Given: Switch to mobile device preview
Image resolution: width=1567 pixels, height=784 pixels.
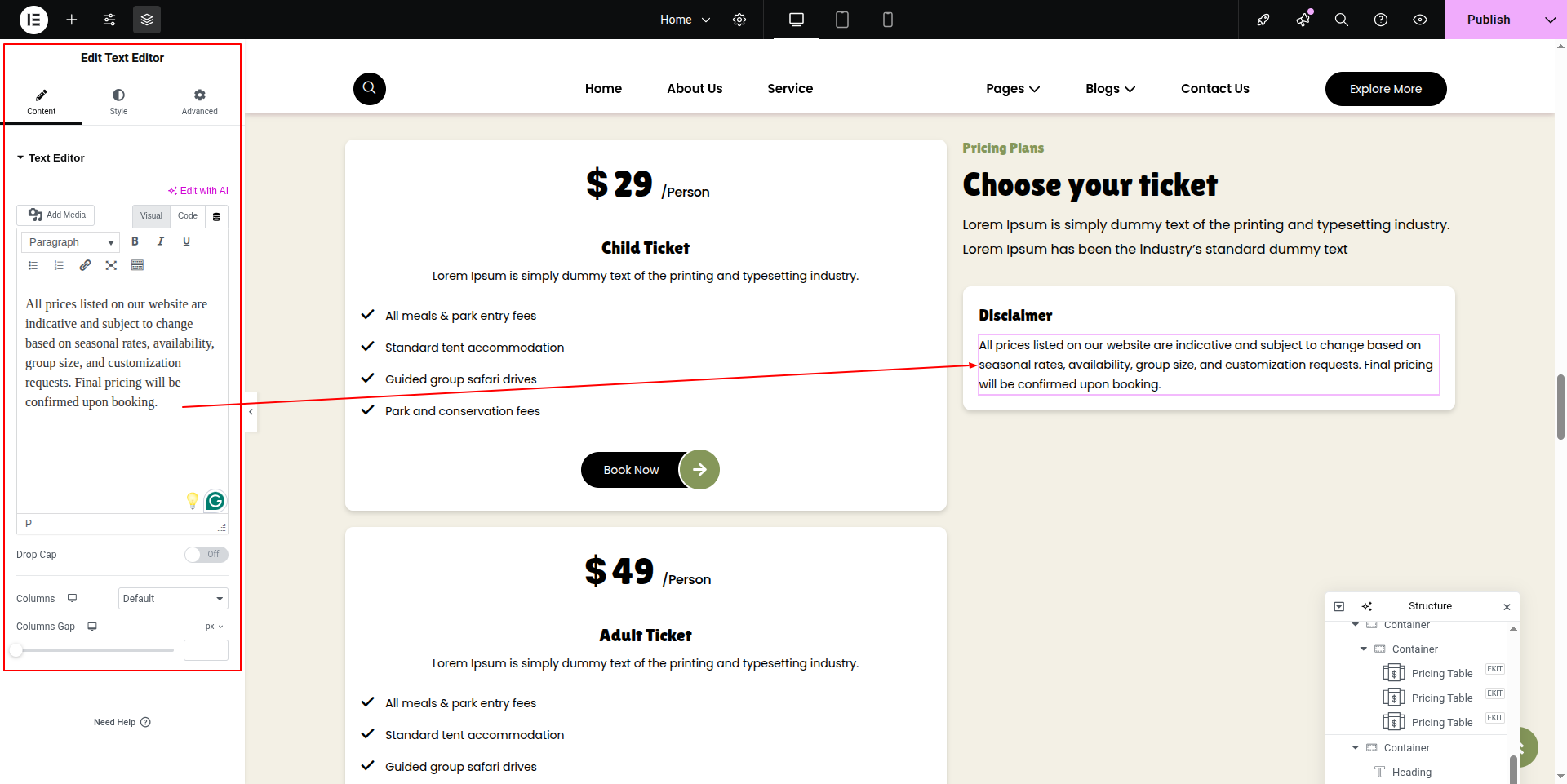Looking at the screenshot, I should point(887,20).
